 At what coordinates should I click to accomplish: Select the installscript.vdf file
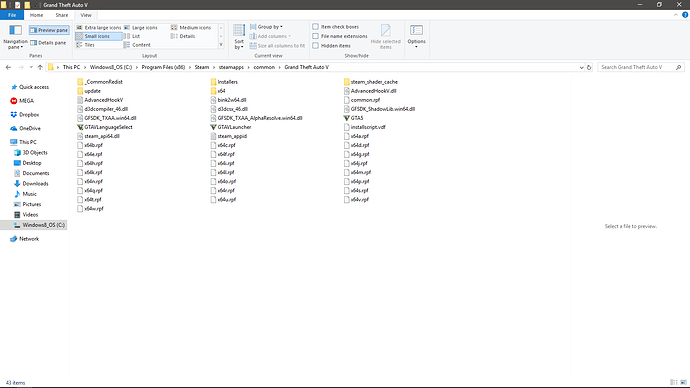pyautogui.click(x=365, y=127)
